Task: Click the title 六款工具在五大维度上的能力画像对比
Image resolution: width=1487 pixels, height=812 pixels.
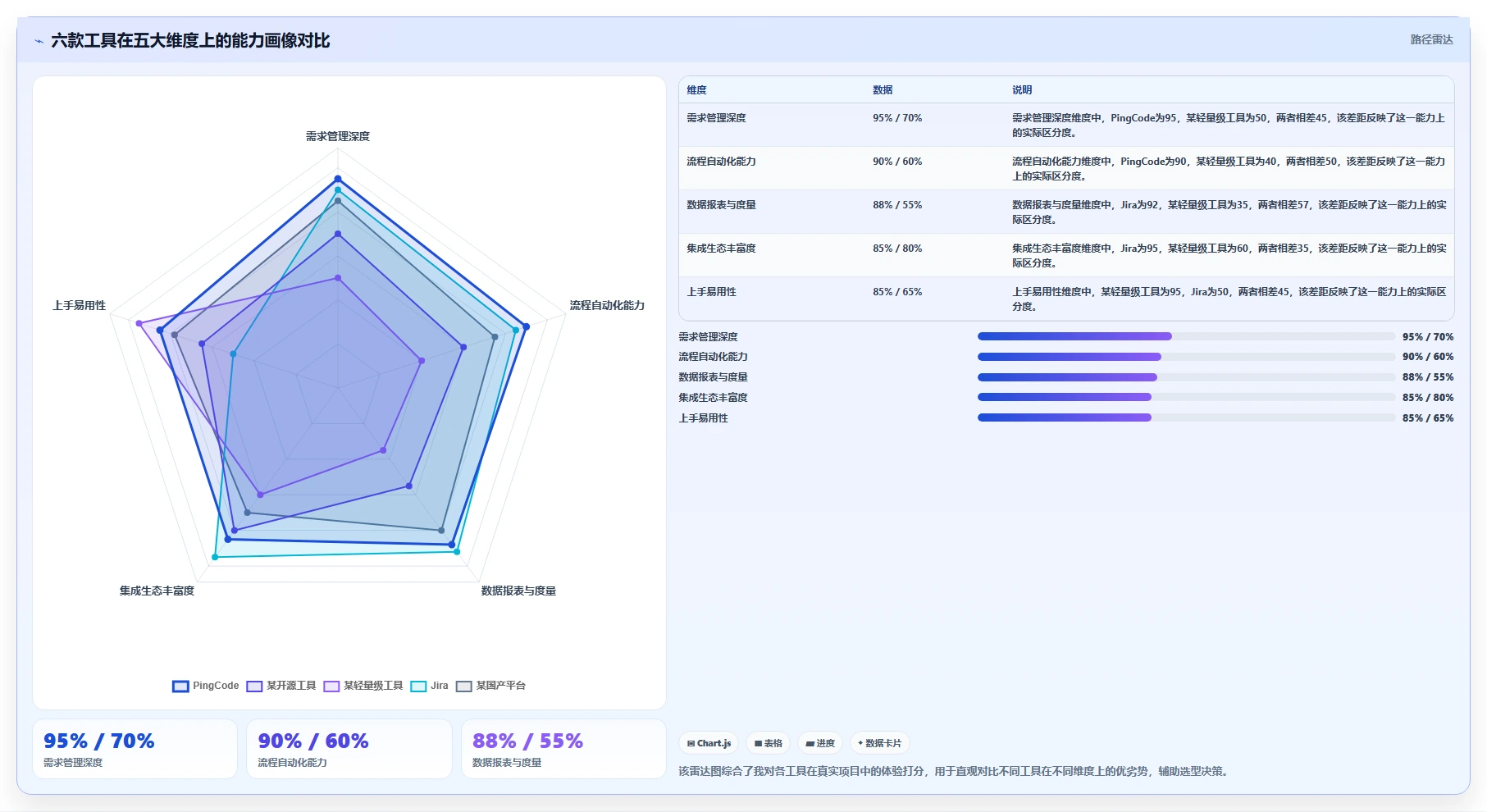Action: tap(190, 40)
